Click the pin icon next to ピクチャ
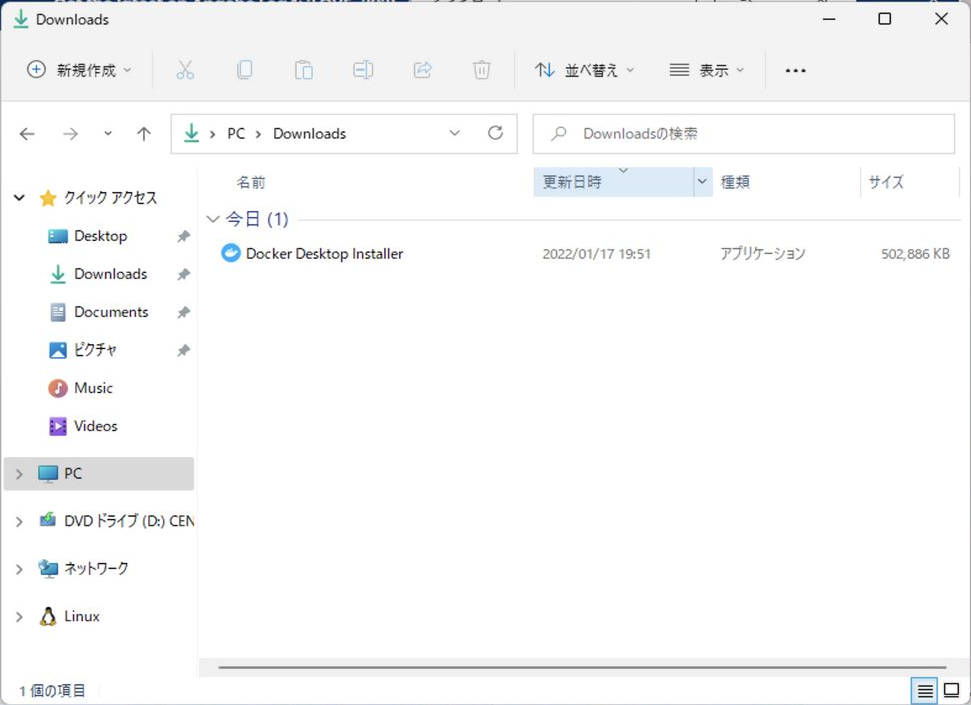Image resolution: width=971 pixels, height=705 pixels. (183, 351)
